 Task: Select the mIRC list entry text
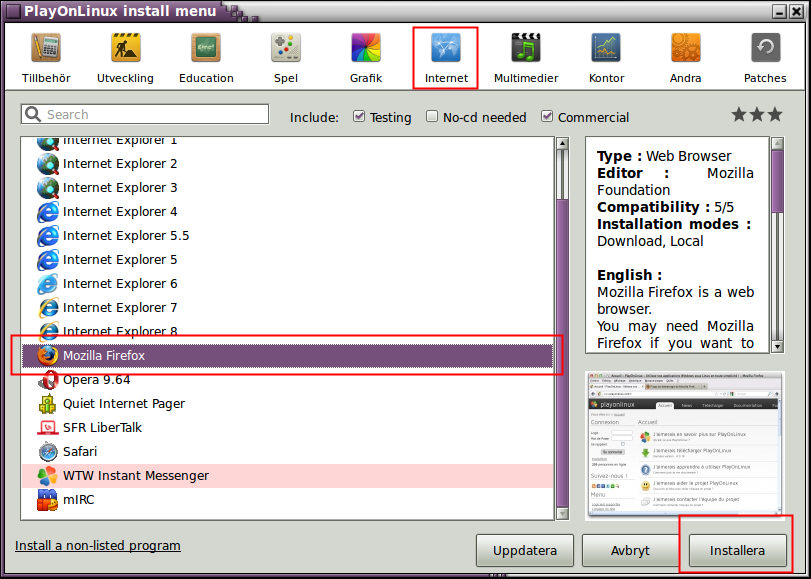tap(79, 500)
